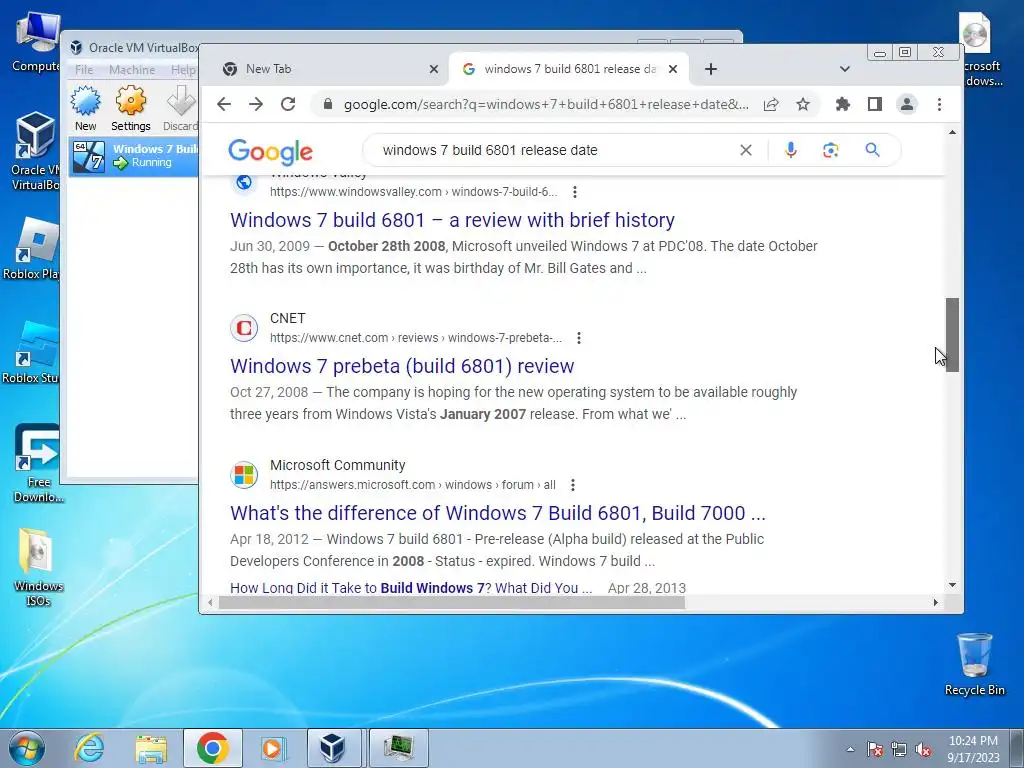Open Windows 7 build 6801 review link
Image resolution: width=1024 pixels, height=768 pixels.
[x=452, y=220]
